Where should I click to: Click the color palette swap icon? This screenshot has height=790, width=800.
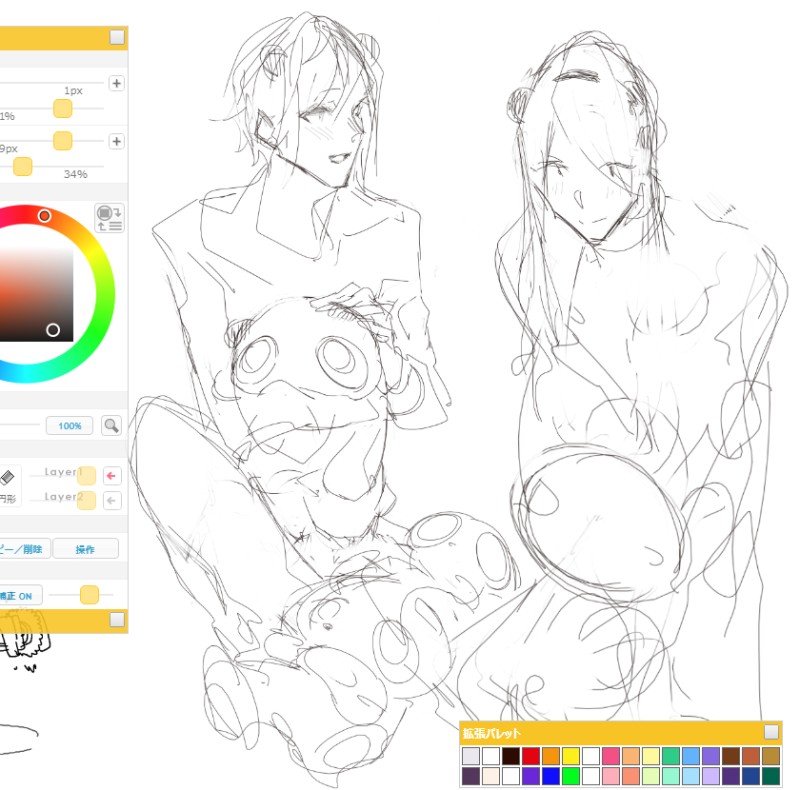(109, 218)
